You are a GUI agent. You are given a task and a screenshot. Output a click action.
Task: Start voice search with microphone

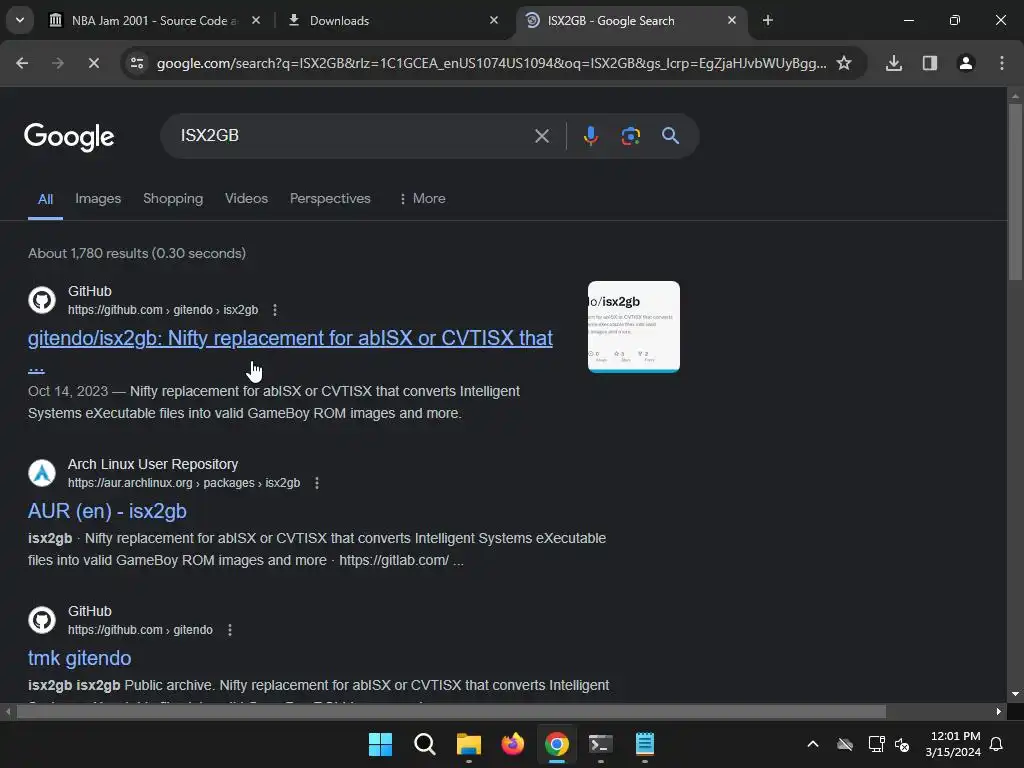click(x=590, y=136)
